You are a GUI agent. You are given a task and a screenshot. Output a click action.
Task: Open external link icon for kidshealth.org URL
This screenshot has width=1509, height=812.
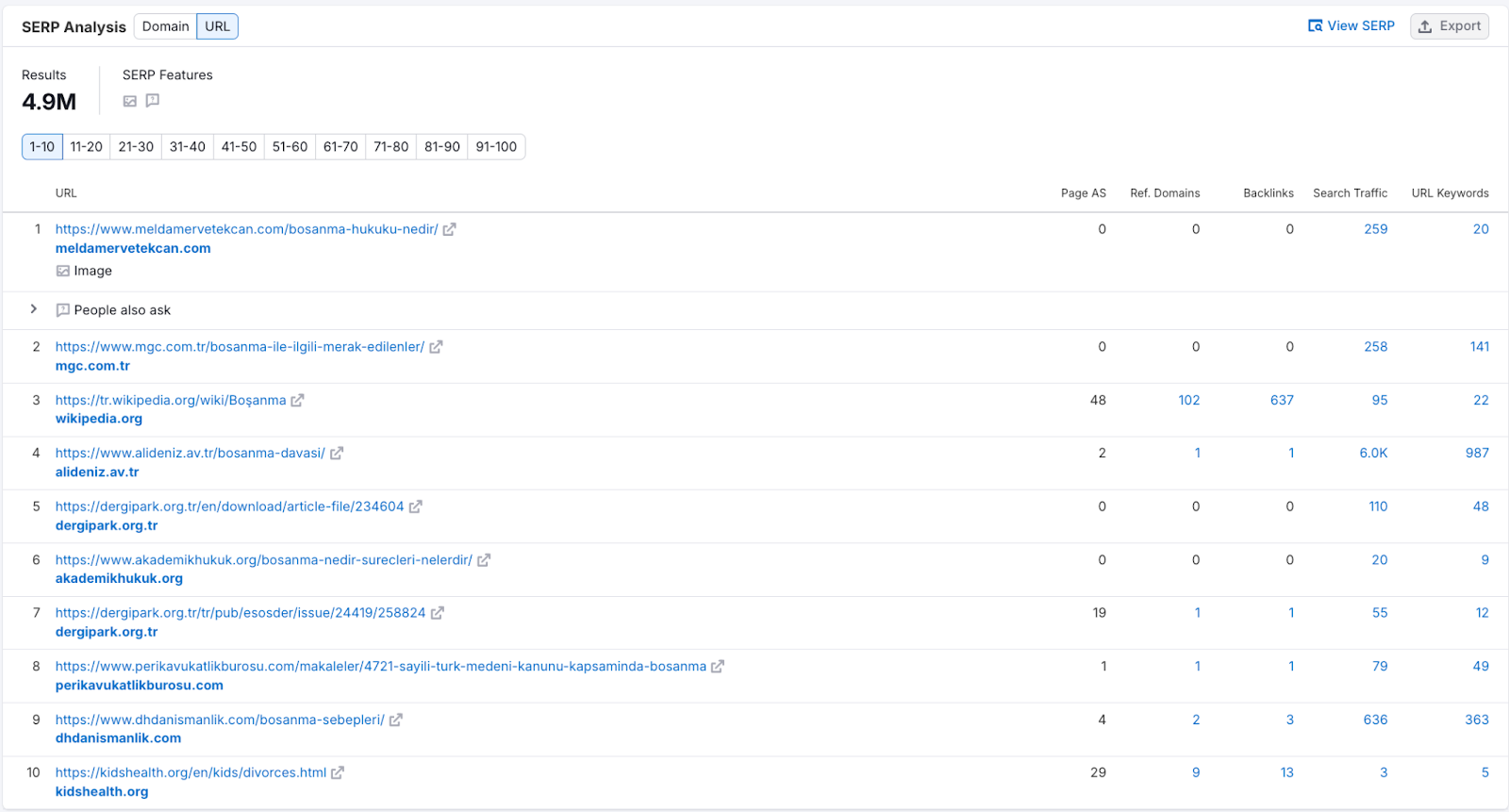(x=338, y=772)
